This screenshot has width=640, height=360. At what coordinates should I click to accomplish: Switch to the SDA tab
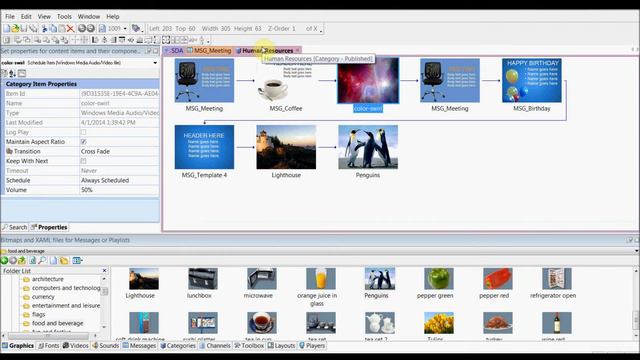pos(174,51)
